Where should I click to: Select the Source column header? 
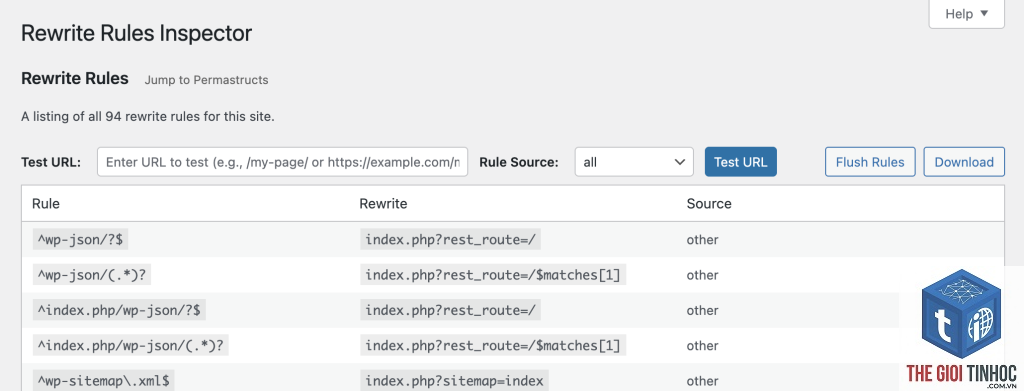click(x=709, y=204)
